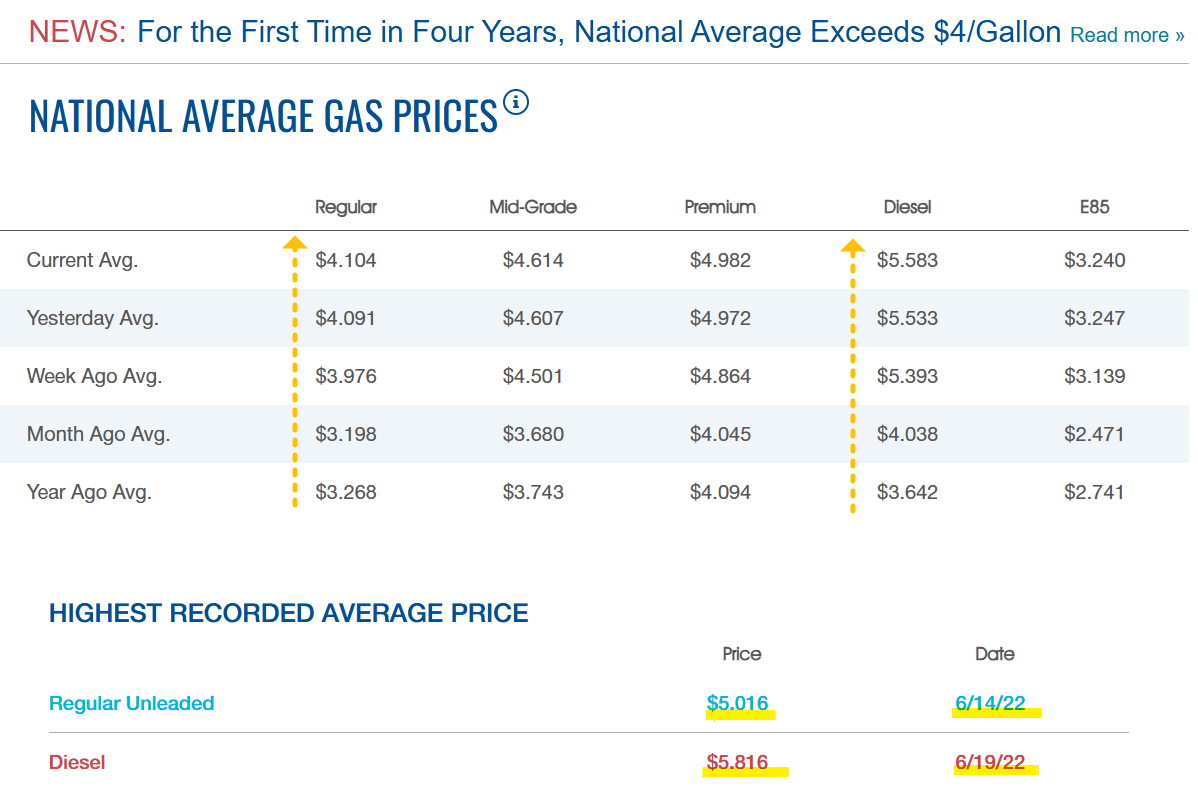Screen dimensions: 1198x793
Task: Select the Current Avg. row label
Action: click(x=83, y=261)
